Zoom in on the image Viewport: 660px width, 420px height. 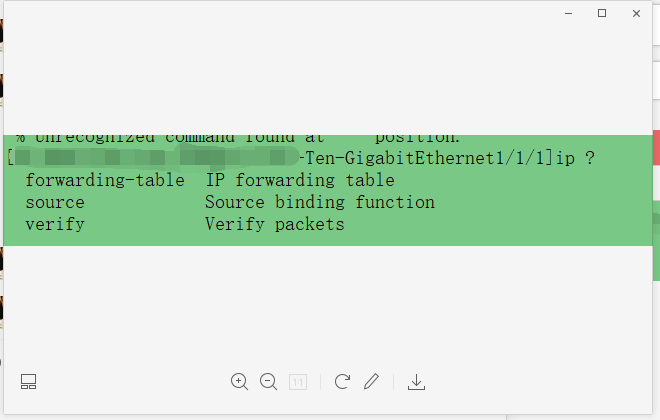pyautogui.click(x=239, y=381)
